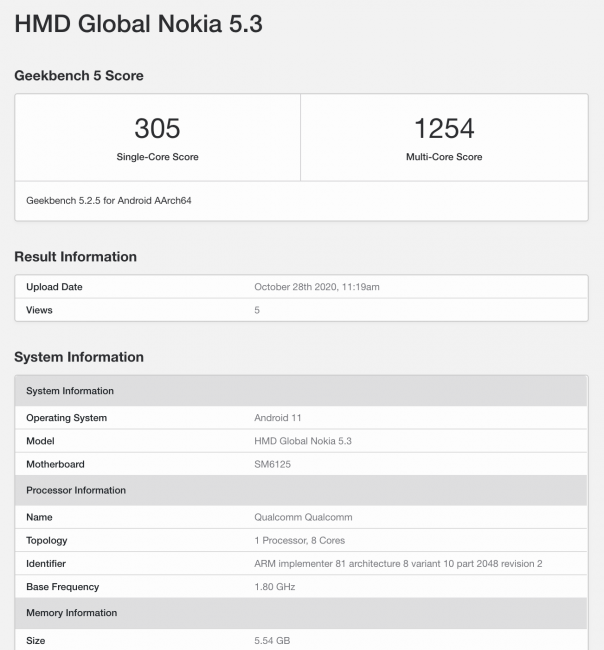The image size is (604, 650).
Task: Click the HMD Global Nokia 5.3 page title
Action: [x=138, y=24]
